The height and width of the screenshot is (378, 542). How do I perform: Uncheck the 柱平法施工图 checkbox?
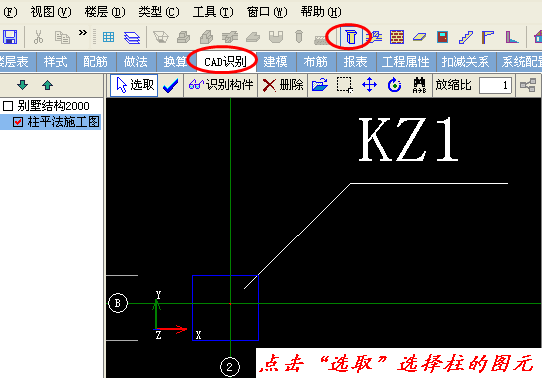click(18, 122)
